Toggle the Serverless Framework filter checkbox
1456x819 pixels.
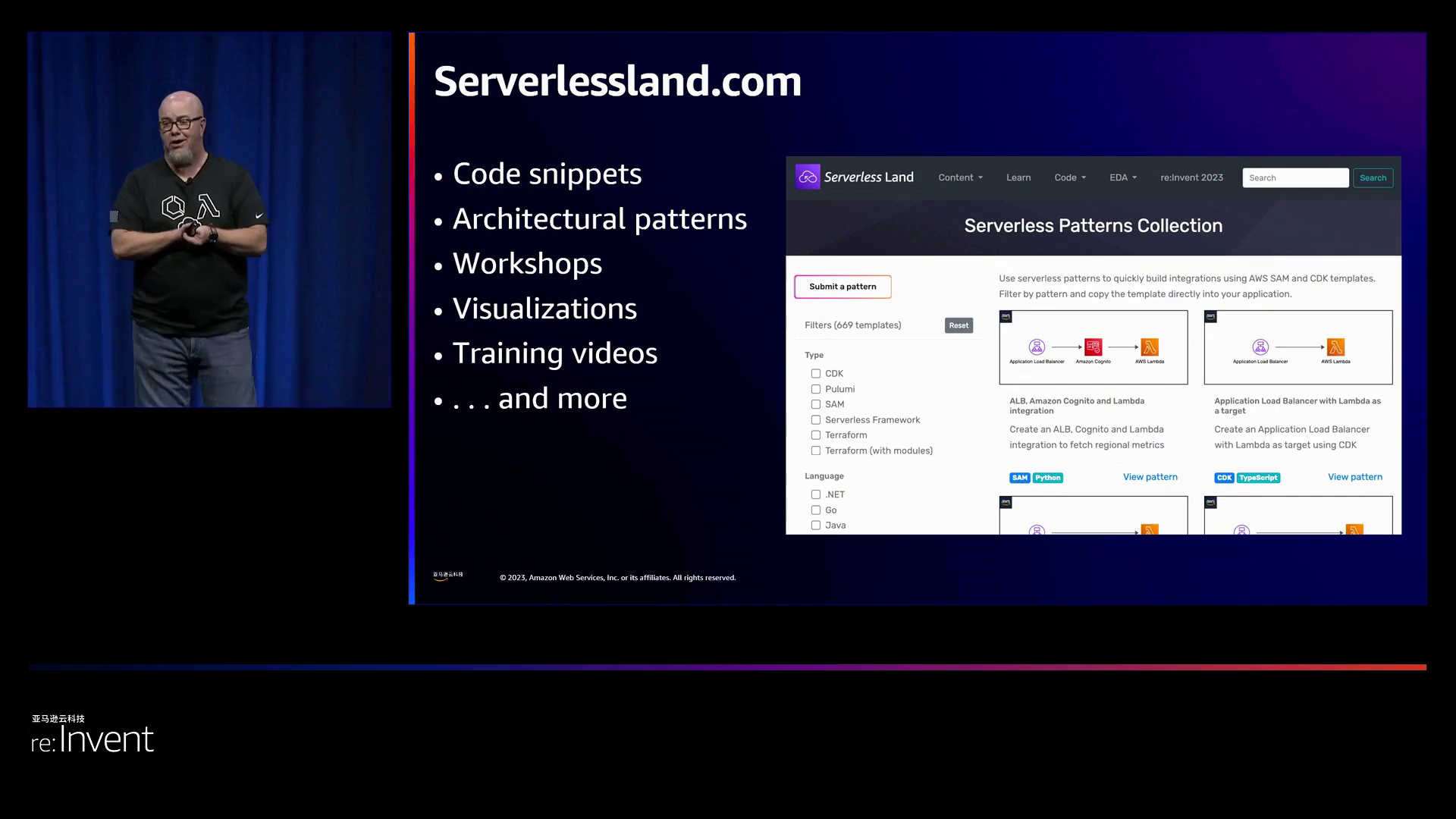(x=816, y=420)
